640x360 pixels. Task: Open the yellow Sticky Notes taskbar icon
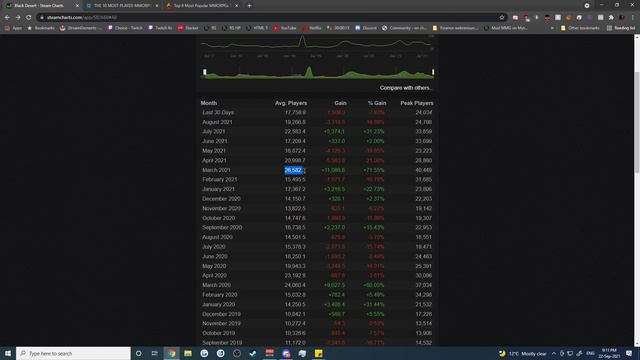319,353
